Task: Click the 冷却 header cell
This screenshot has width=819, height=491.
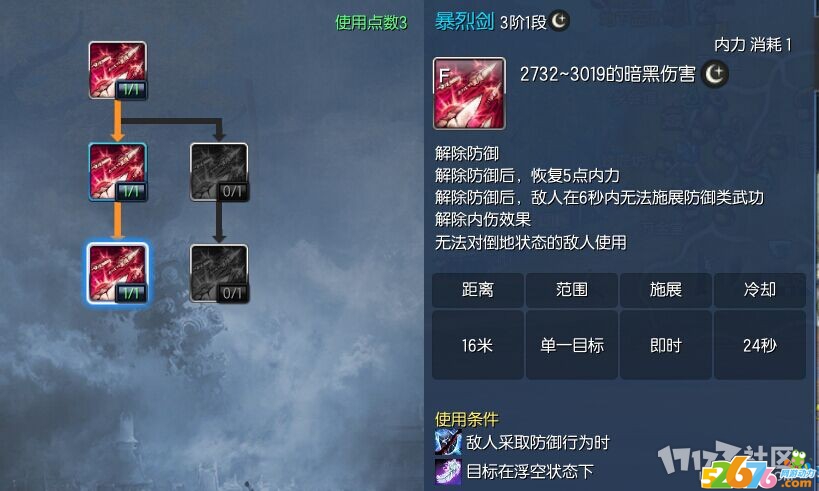Action: coord(760,290)
